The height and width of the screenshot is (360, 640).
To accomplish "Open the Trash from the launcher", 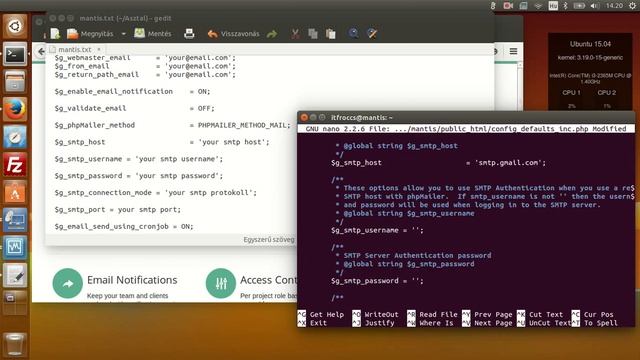I will [x=15, y=345].
